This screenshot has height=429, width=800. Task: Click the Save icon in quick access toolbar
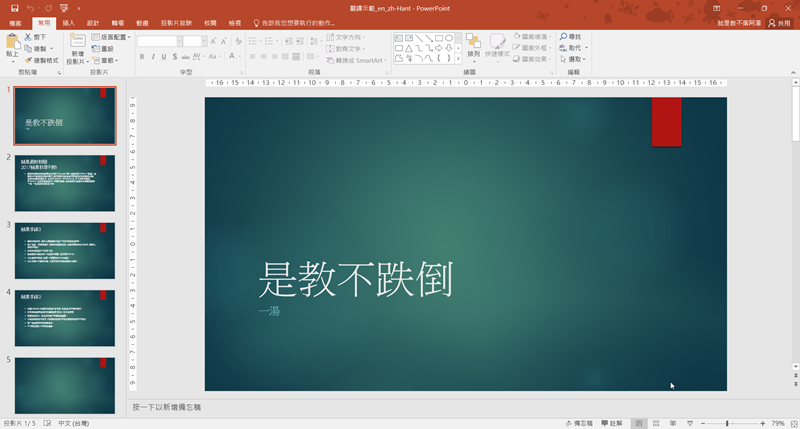click(x=15, y=8)
